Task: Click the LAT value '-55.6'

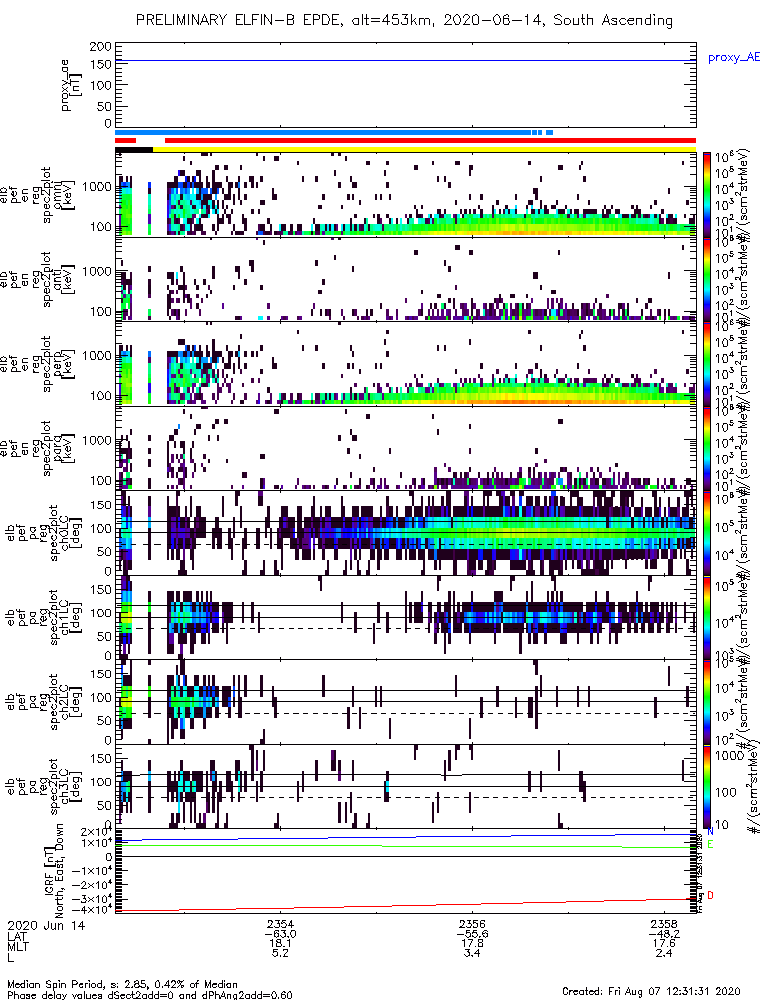Action: point(472,934)
